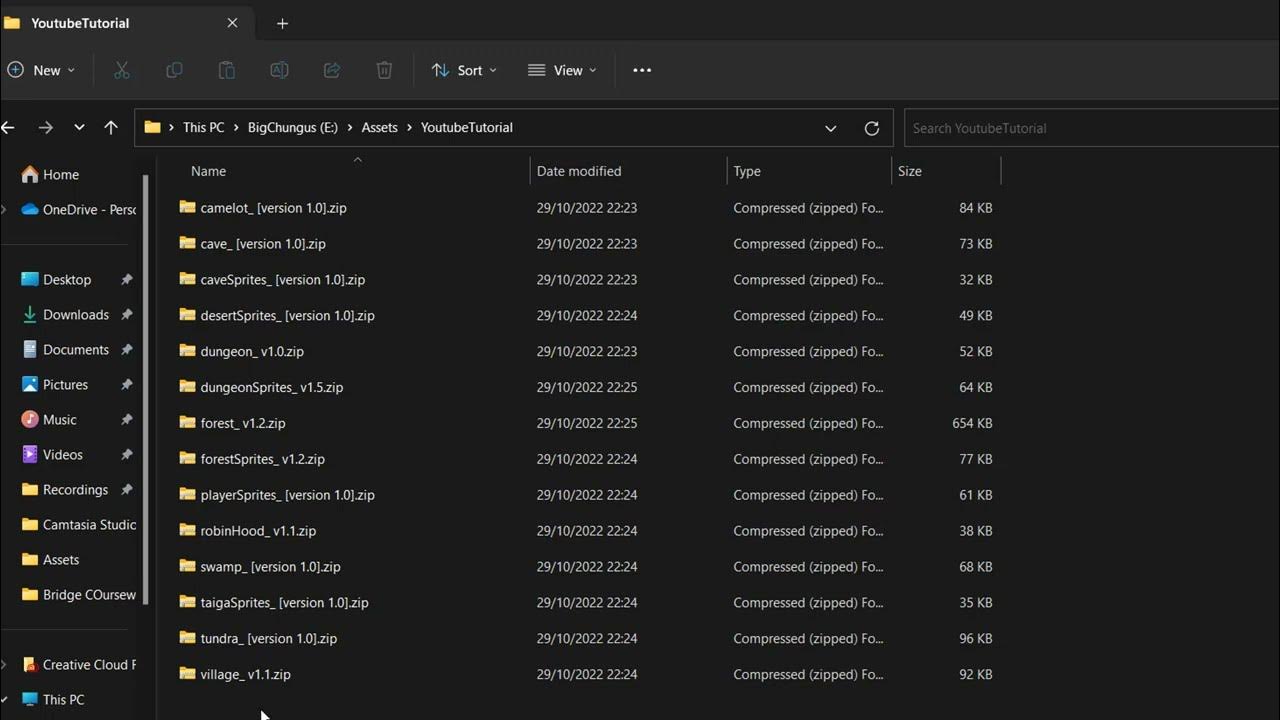
Task: Open Downloads in the sidebar
Action: [75, 315]
